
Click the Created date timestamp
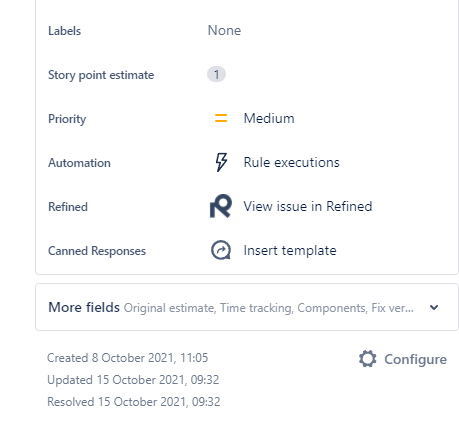coord(128,358)
